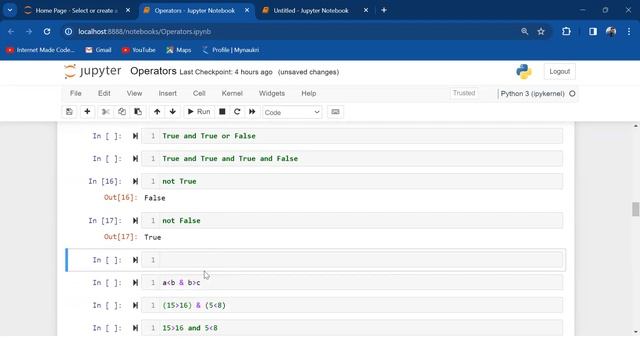
Task: Run the empty selected cell icon
Action: [x=135, y=260]
